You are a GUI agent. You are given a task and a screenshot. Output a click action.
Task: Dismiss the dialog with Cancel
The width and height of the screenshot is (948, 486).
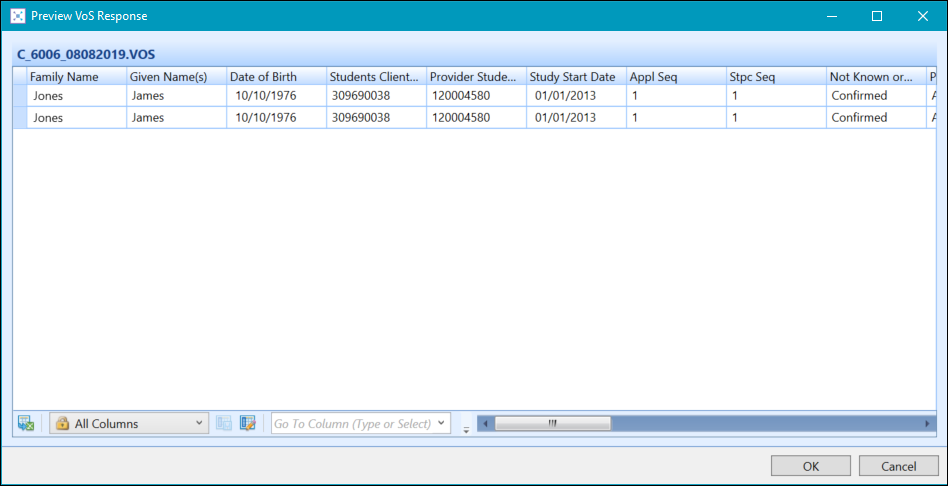pyautogui.click(x=898, y=466)
